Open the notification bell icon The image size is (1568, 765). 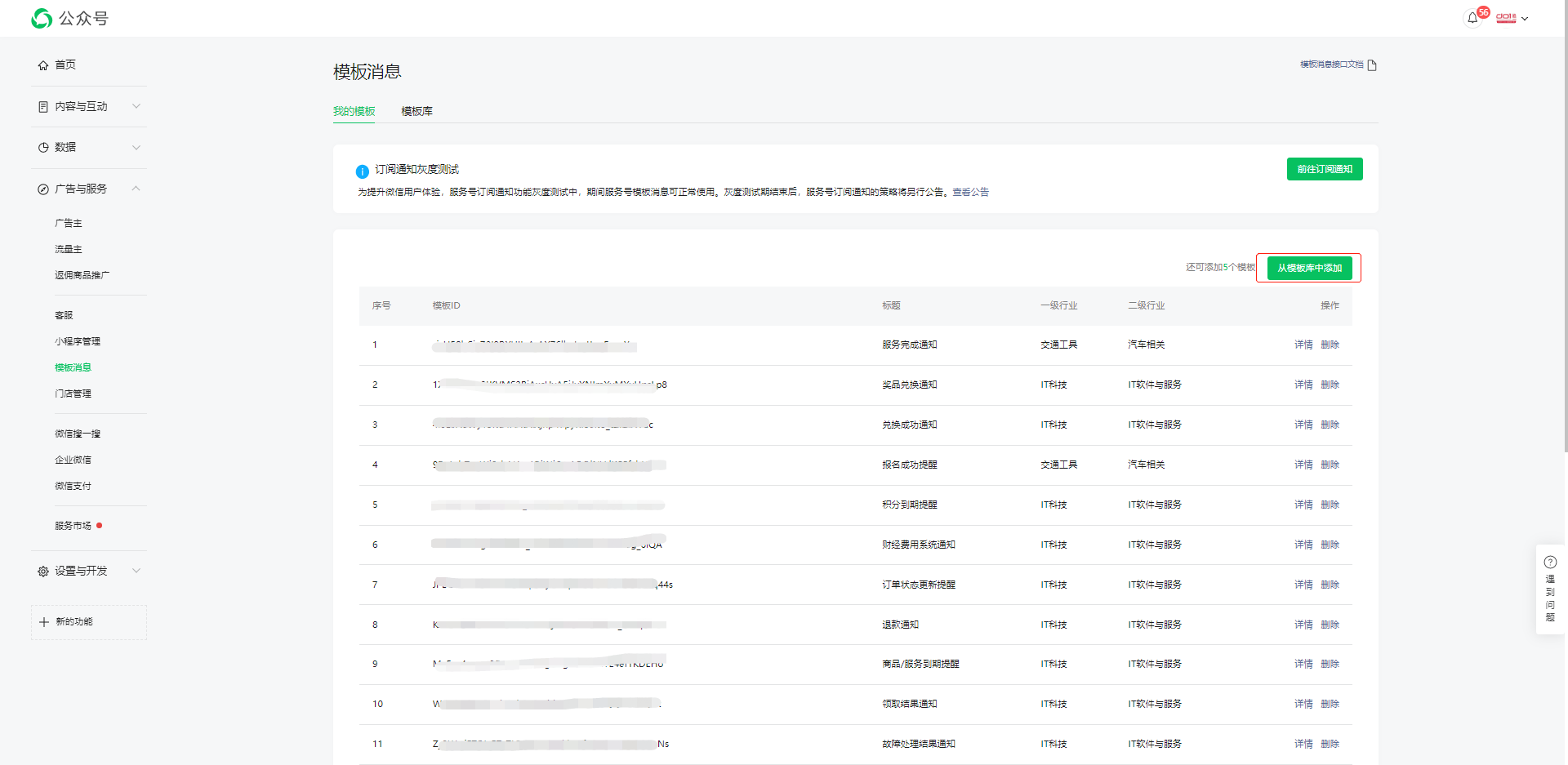click(1472, 18)
